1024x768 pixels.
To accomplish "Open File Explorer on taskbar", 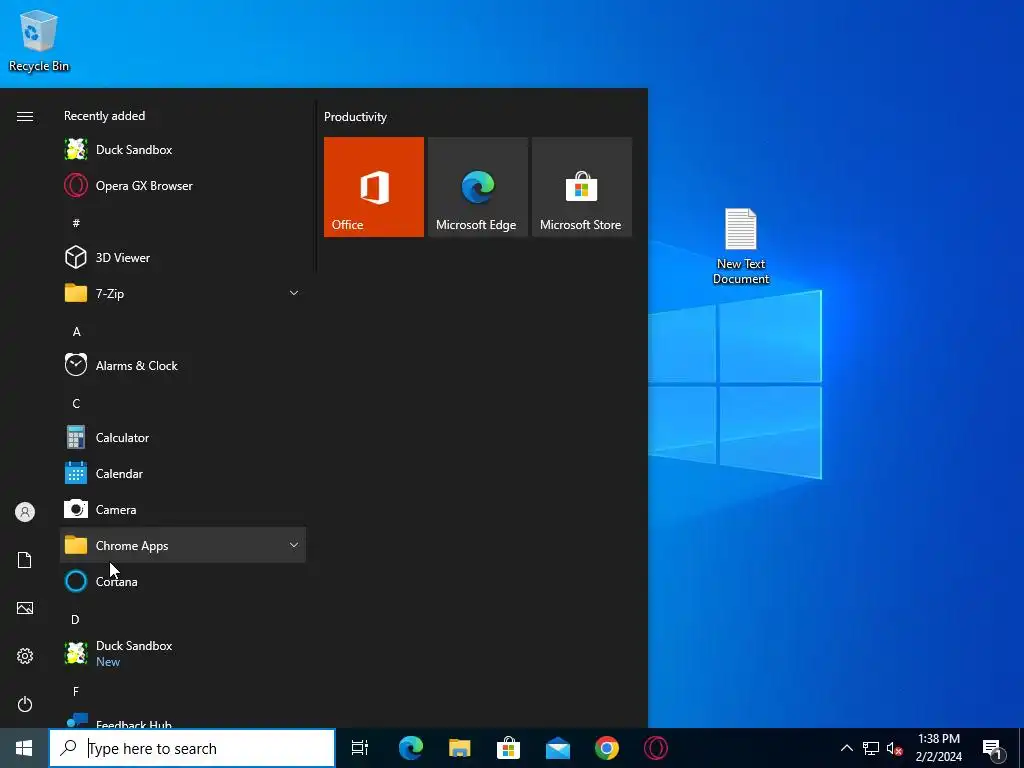I will click(x=460, y=748).
